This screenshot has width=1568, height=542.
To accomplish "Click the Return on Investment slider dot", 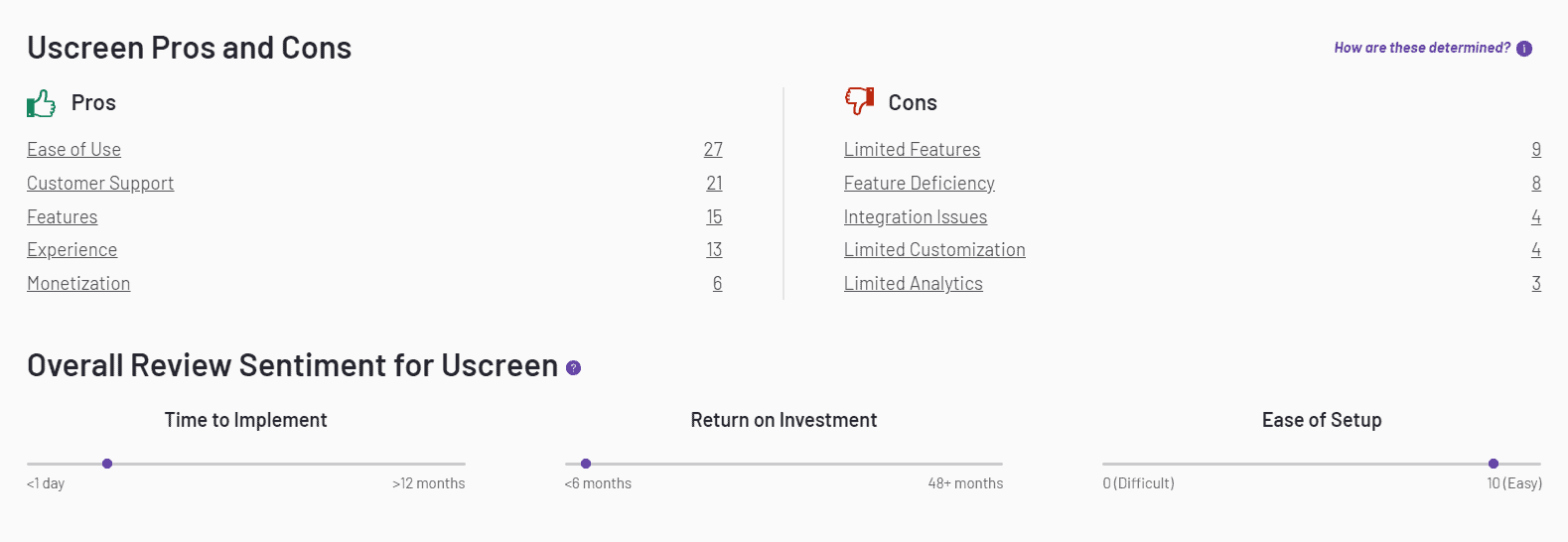I will tap(586, 464).
